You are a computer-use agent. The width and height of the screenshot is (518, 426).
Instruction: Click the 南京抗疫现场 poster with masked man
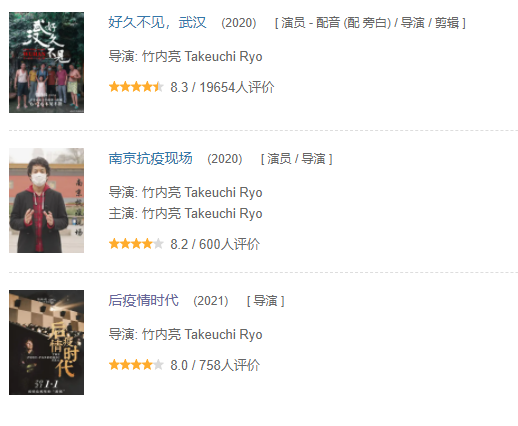click(x=46, y=200)
